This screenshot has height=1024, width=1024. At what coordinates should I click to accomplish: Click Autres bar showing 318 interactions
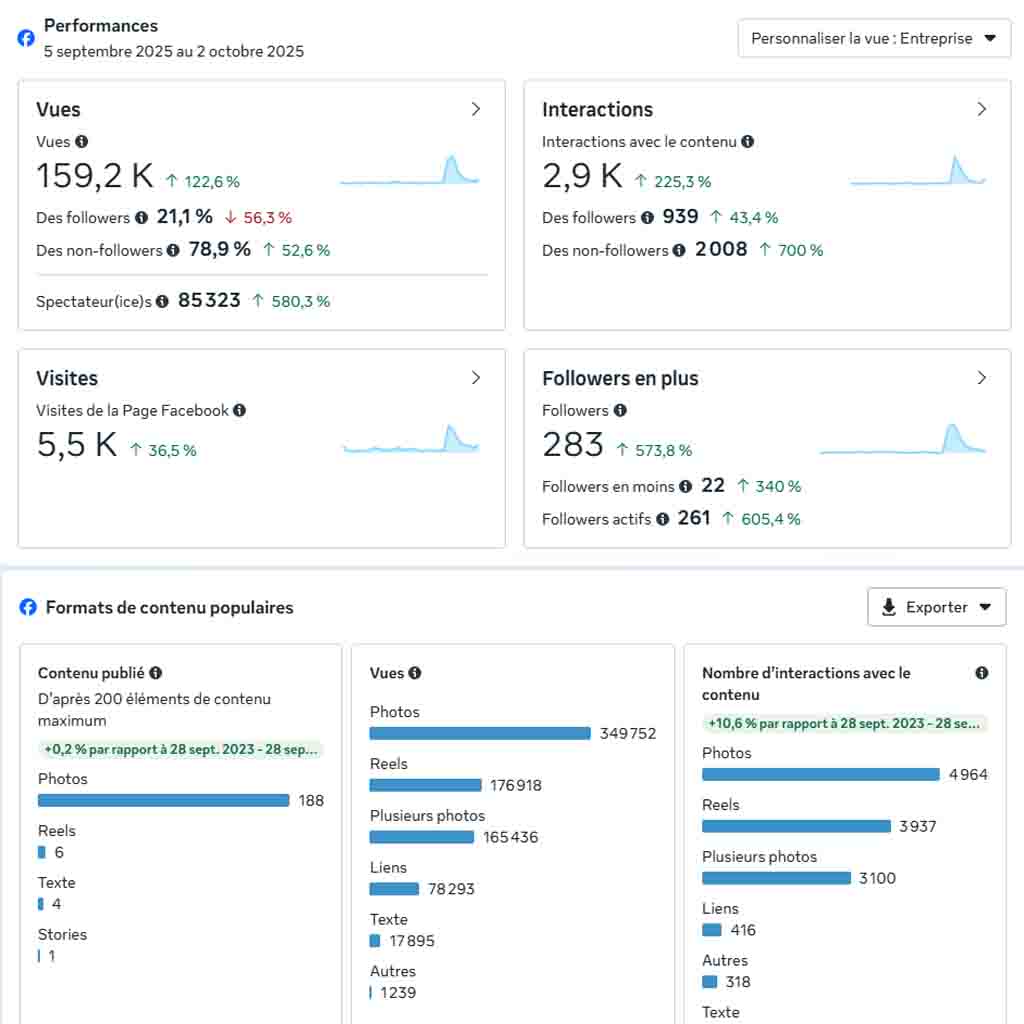tap(709, 982)
